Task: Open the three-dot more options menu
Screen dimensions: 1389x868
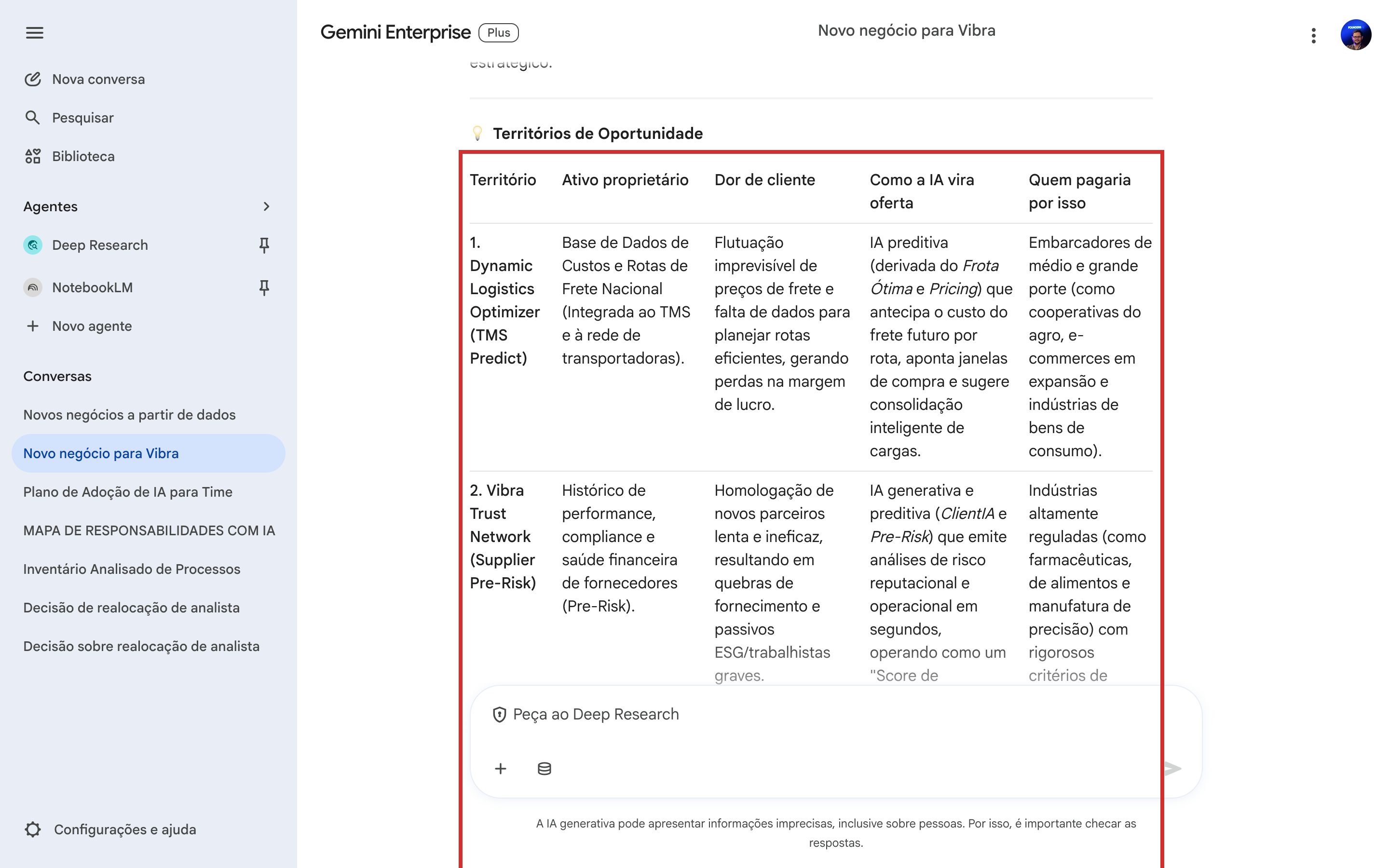Action: (1313, 36)
